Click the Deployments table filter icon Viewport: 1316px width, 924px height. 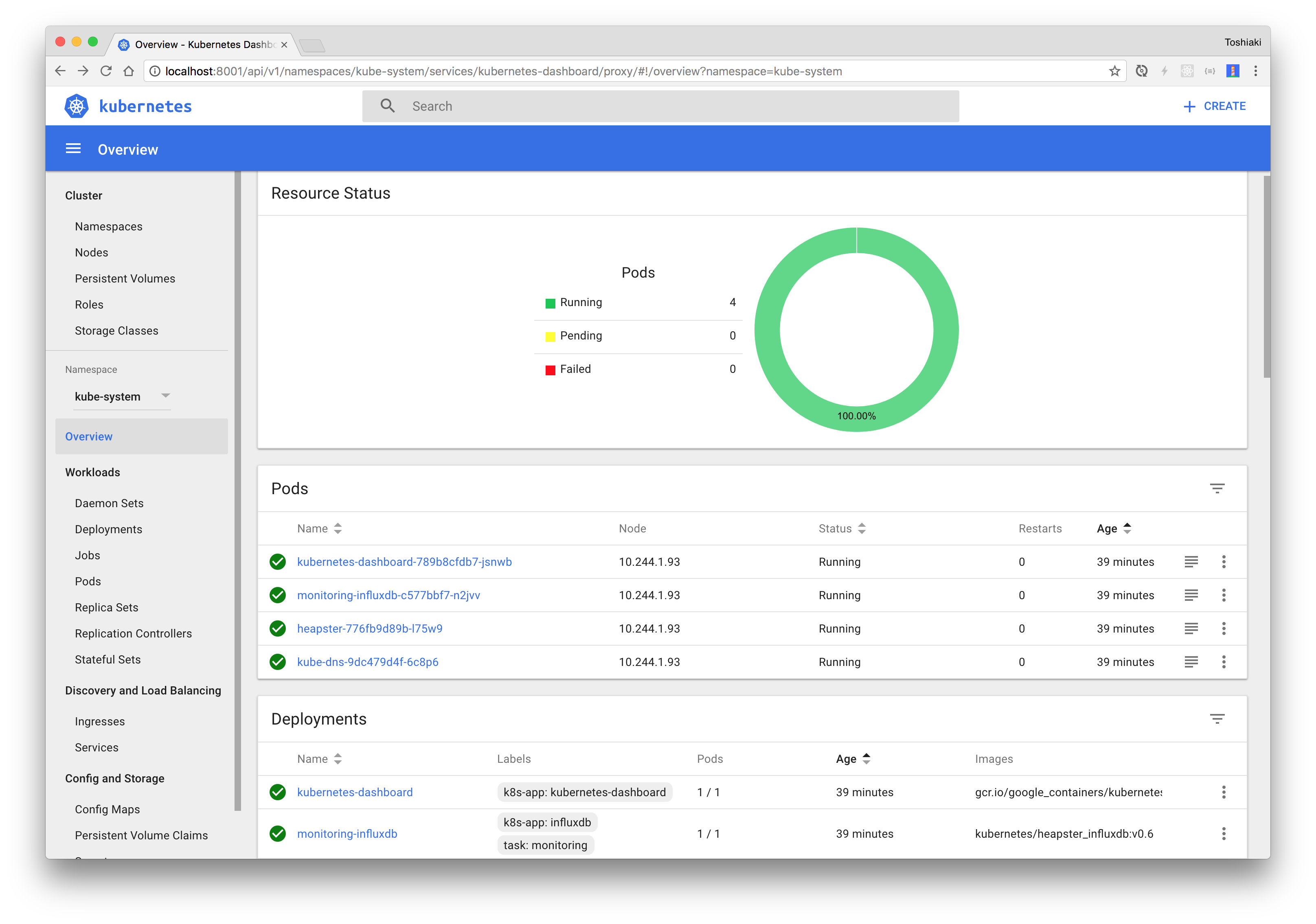click(1217, 718)
